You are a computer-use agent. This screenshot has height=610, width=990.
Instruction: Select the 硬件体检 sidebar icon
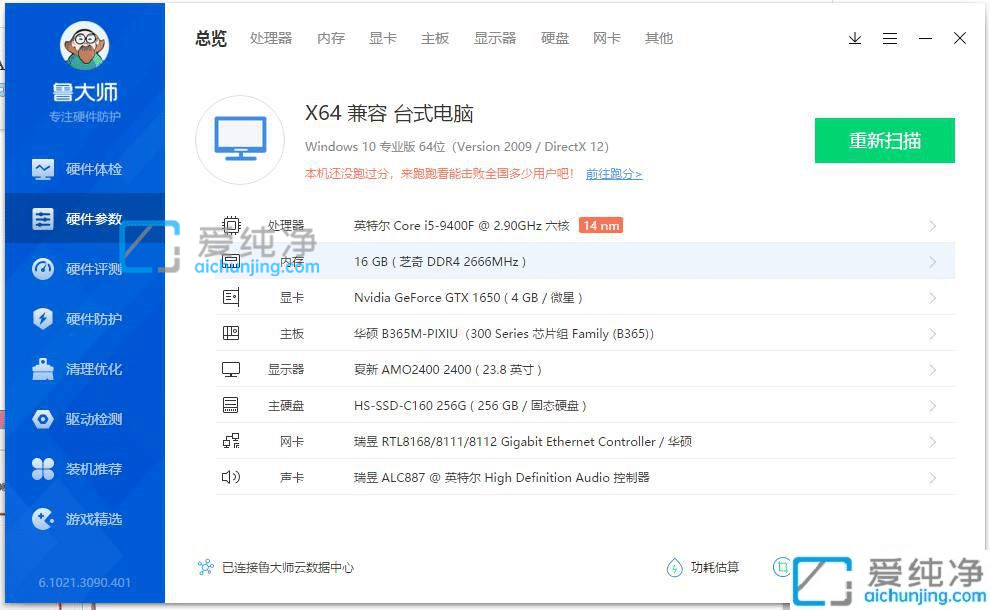pos(84,168)
